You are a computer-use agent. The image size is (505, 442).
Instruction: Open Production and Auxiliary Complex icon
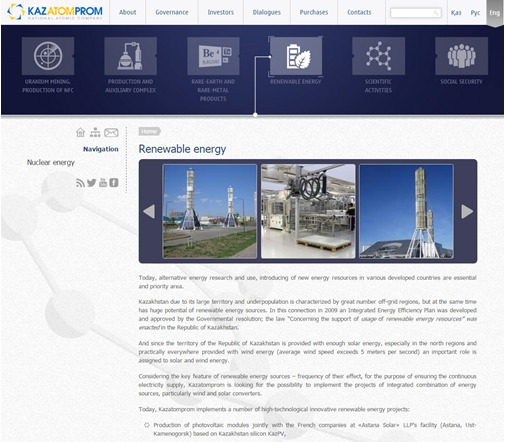(x=131, y=56)
